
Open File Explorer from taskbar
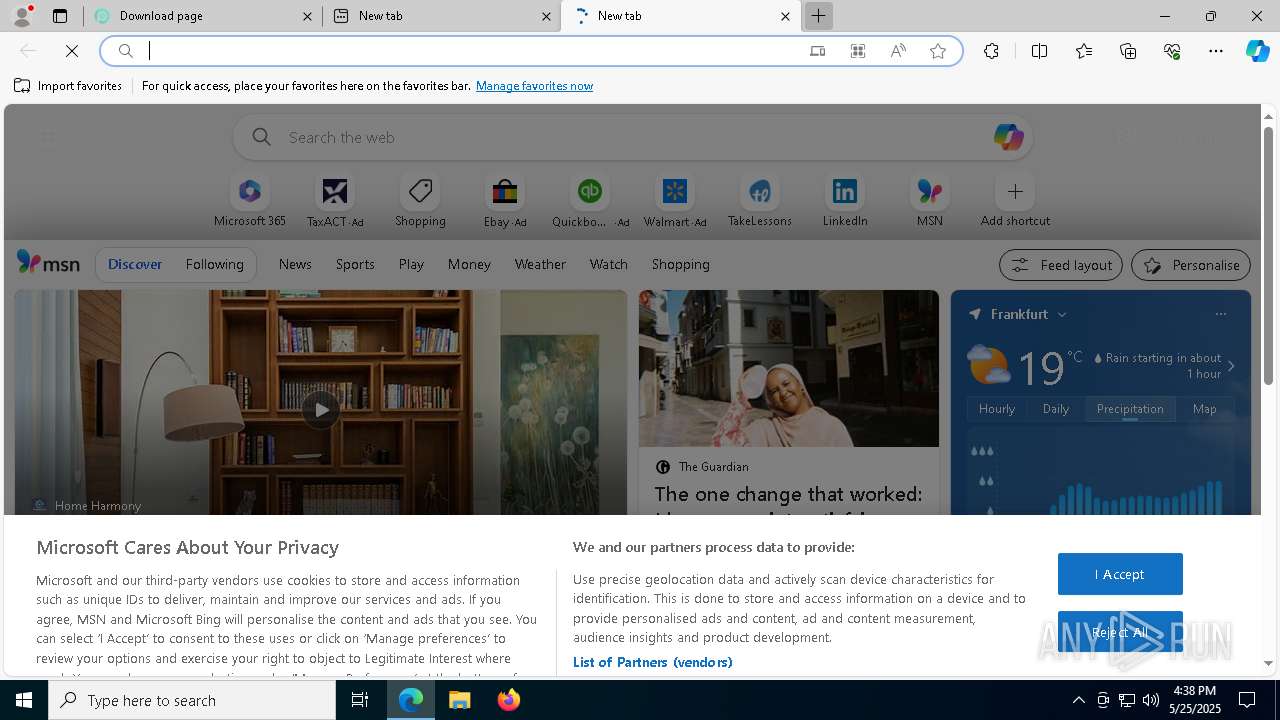pyautogui.click(x=460, y=700)
